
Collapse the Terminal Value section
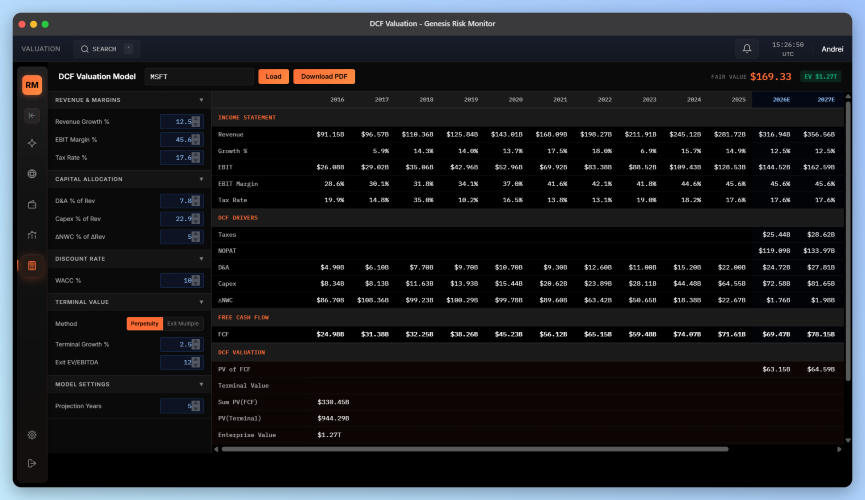pos(201,302)
